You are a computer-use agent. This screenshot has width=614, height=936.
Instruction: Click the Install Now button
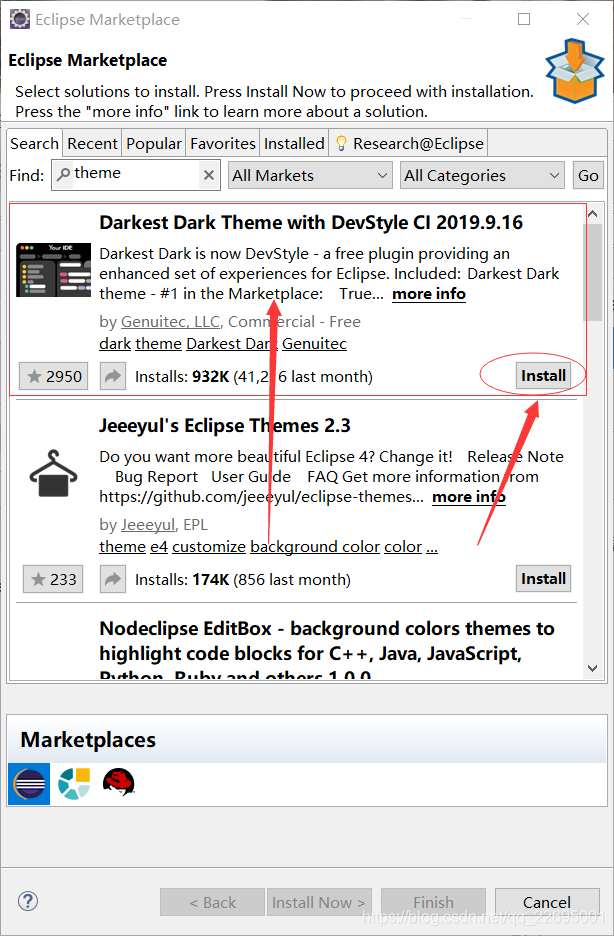pos(318,902)
